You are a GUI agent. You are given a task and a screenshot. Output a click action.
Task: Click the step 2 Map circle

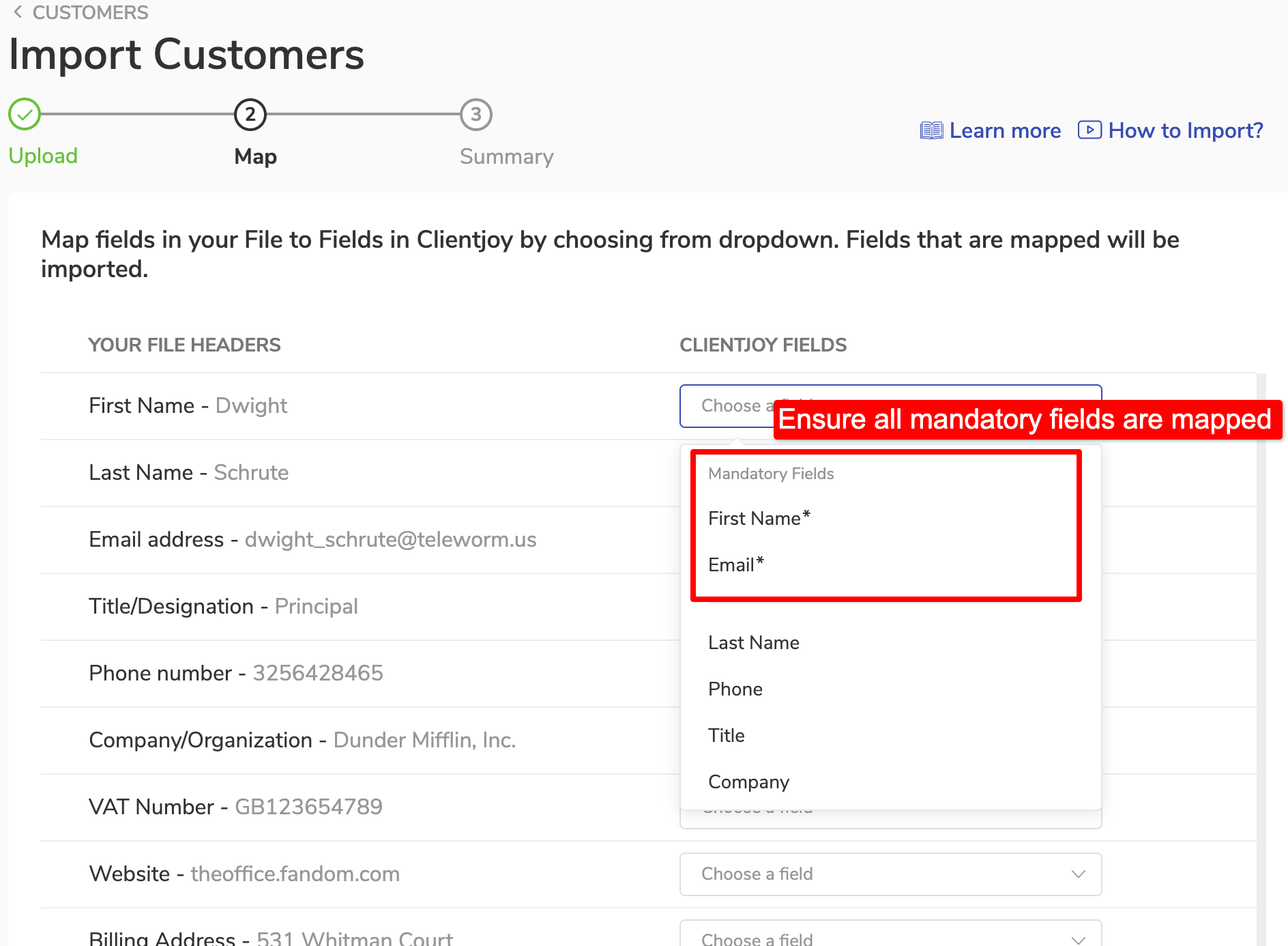tap(250, 115)
